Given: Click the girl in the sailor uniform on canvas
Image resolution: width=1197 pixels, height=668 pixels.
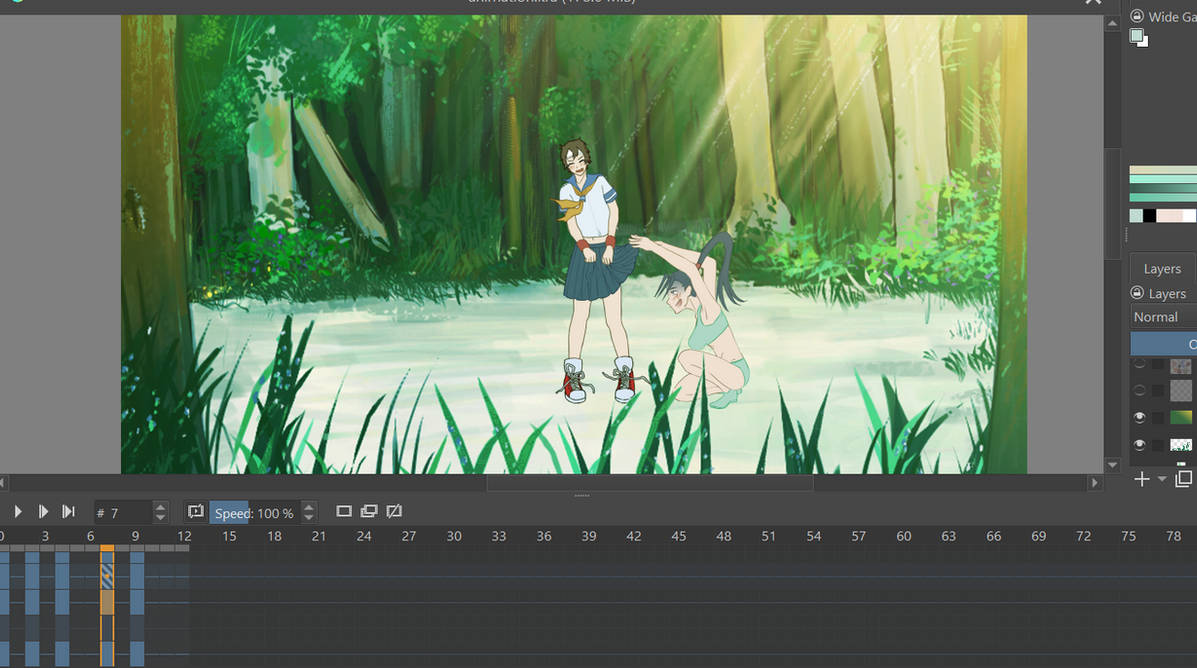Looking at the screenshot, I should pyautogui.click(x=595, y=271).
